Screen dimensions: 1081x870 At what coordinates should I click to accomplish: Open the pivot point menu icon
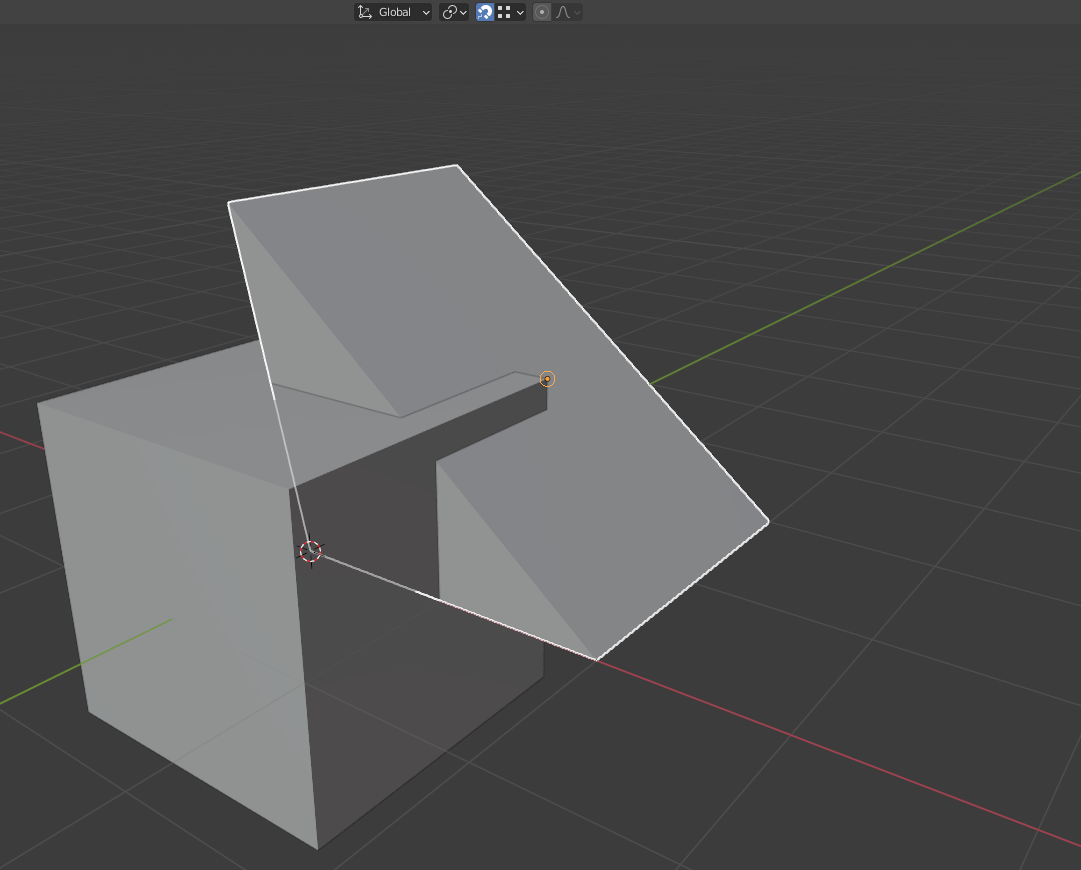tap(450, 12)
